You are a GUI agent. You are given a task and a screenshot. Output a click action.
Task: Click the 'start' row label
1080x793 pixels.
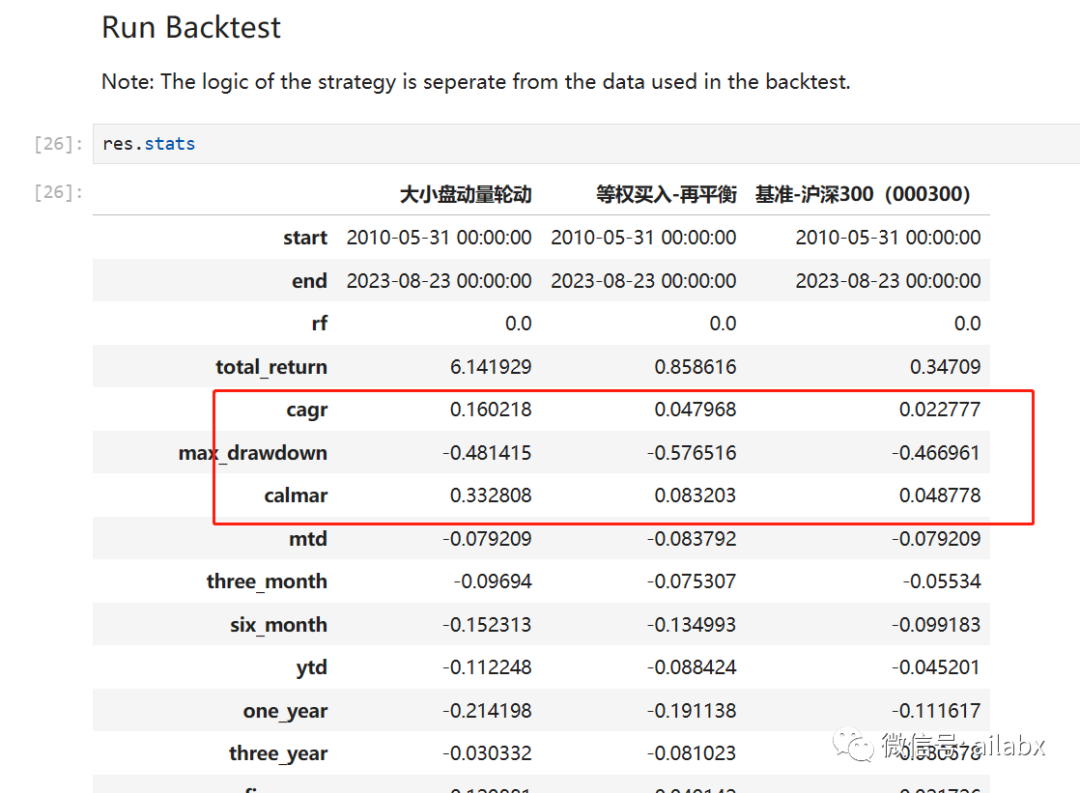[305, 238]
